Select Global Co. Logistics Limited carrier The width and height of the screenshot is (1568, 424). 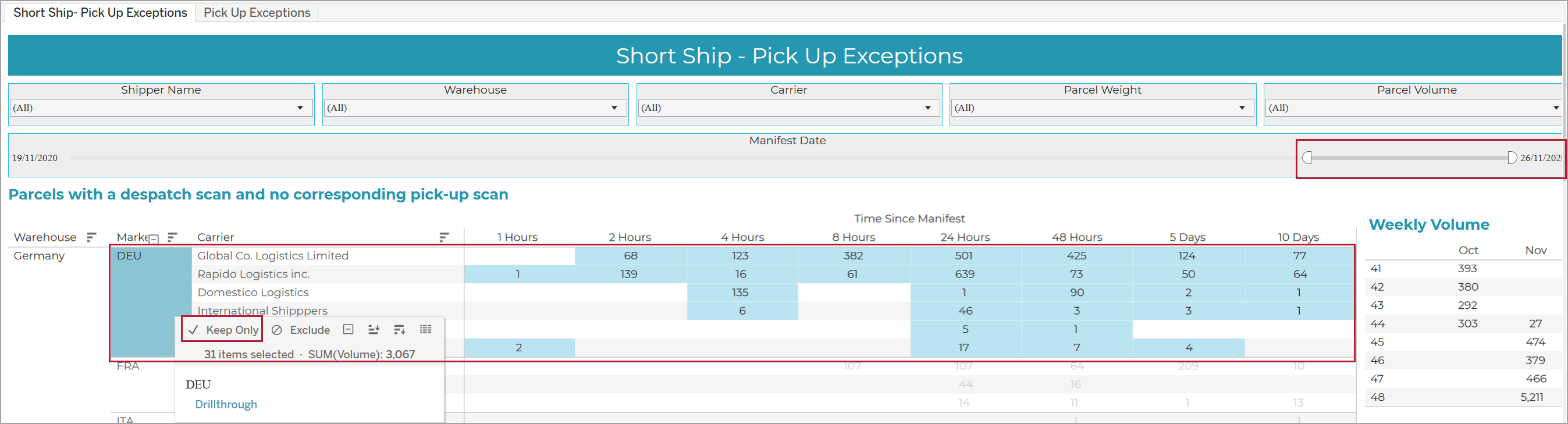(x=273, y=255)
